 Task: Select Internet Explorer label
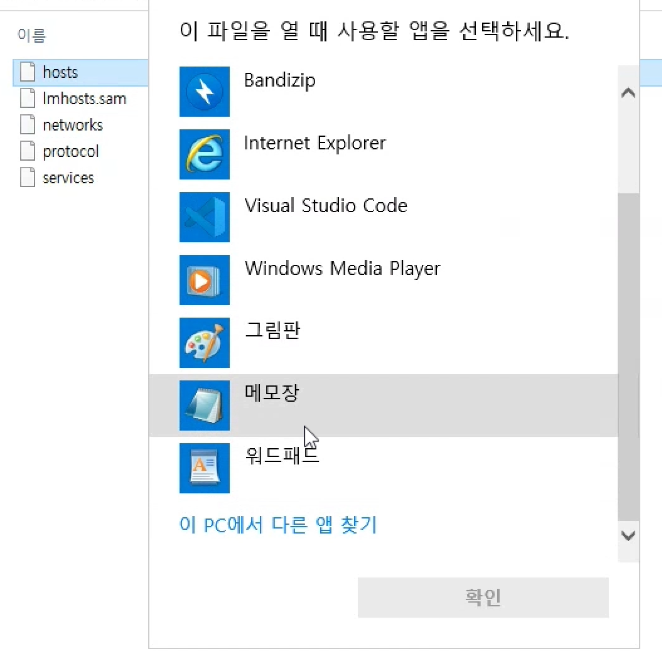(315, 143)
